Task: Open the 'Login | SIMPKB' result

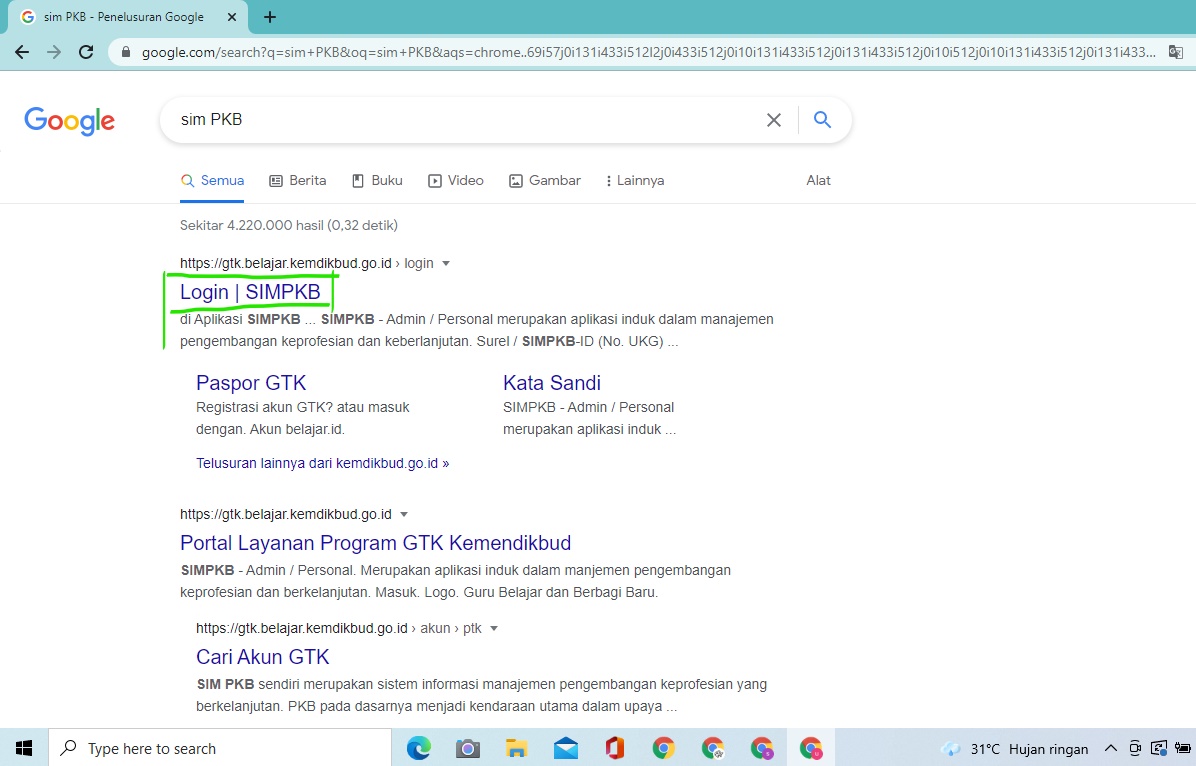Action: click(250, 292)
